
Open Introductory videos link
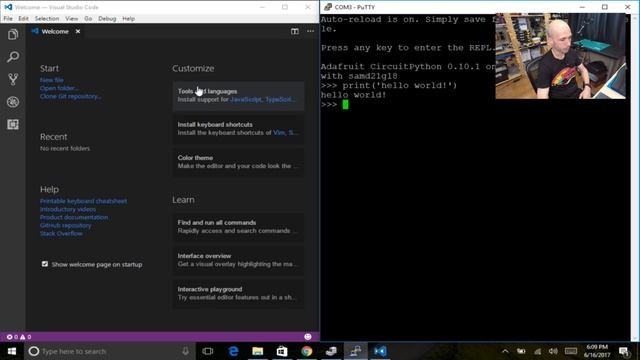tap(68, 209)
